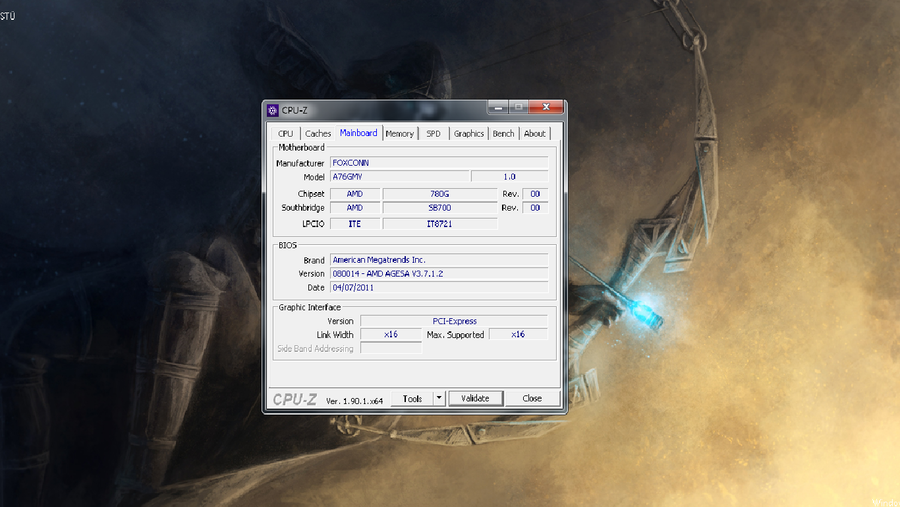
Task: Click the Link Width x16 value
Action: (x=391, y=334)
